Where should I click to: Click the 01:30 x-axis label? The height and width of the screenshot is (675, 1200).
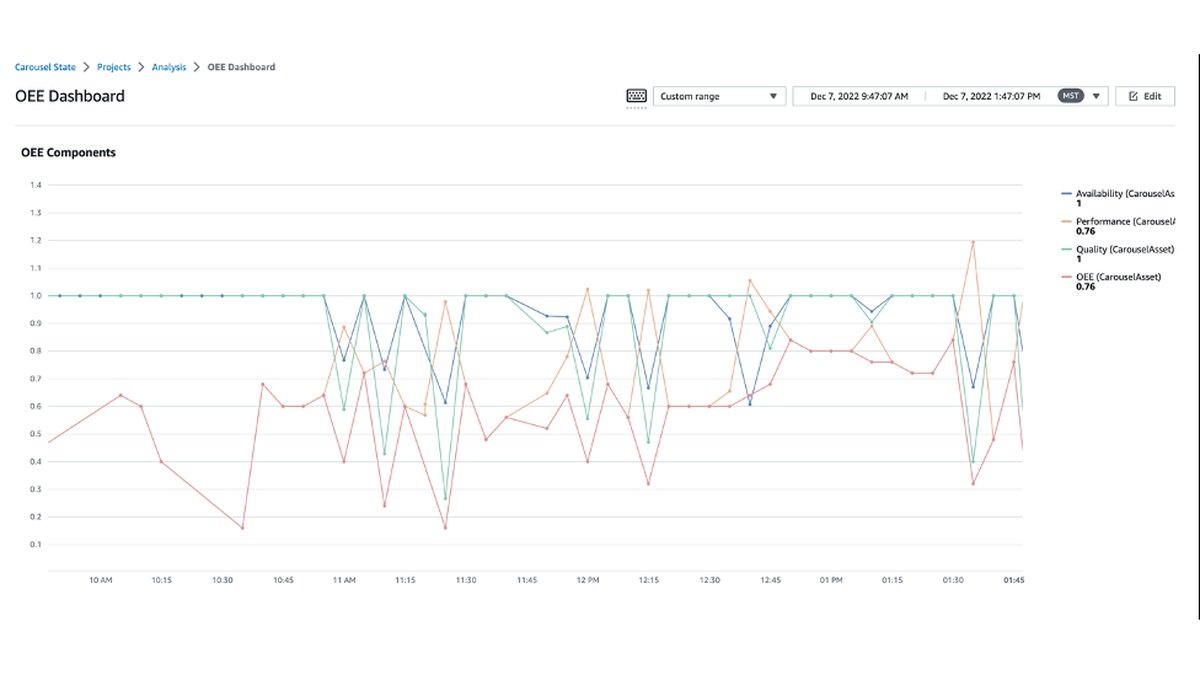953,580
